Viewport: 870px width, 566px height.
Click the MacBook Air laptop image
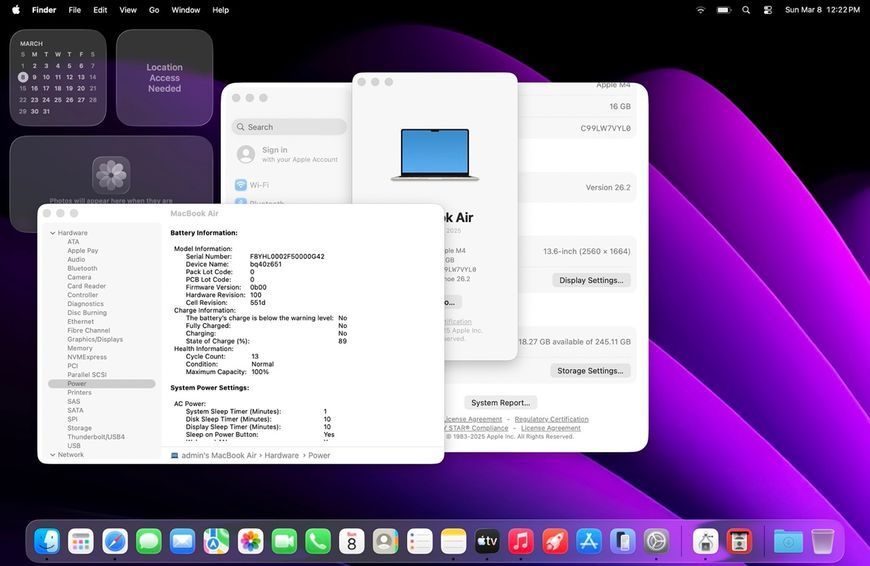point(435,155)
